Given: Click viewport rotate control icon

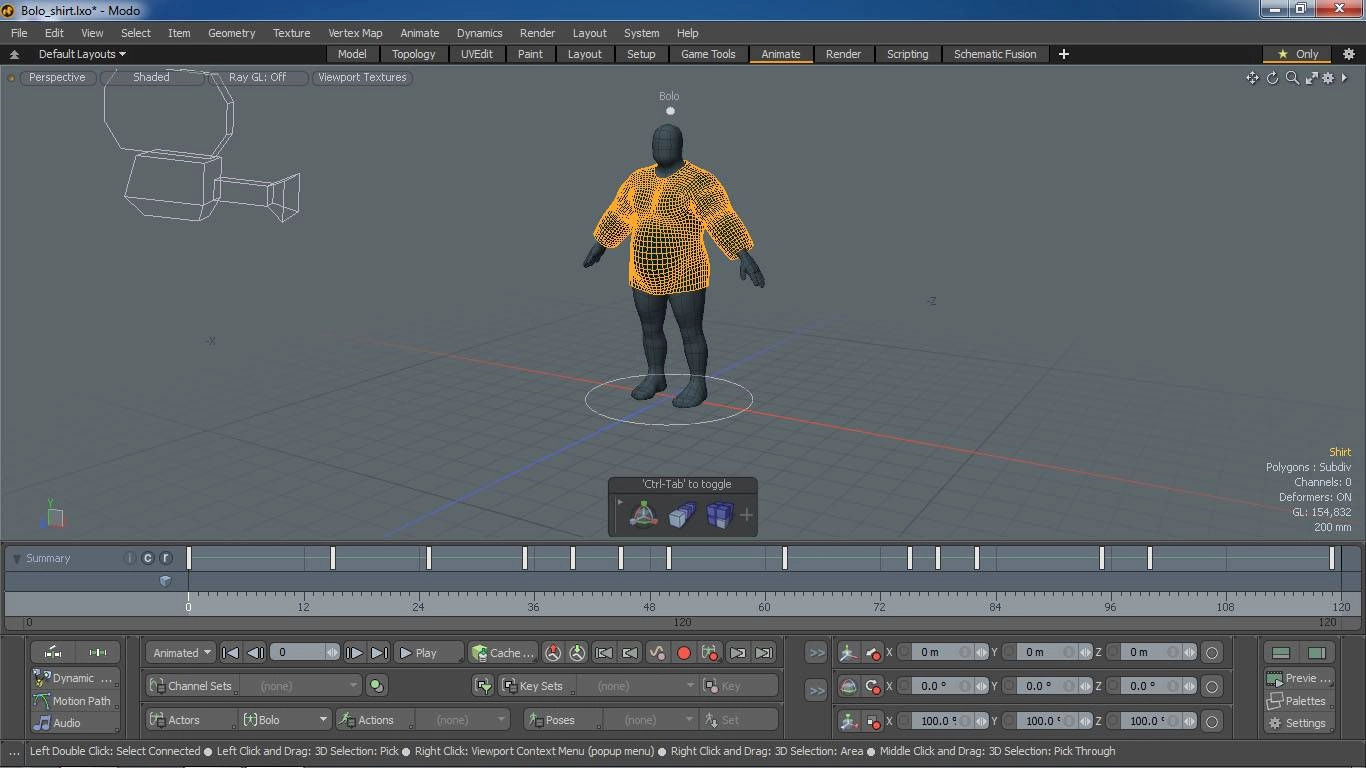Looking at the screenshot, I should click(x=1272, y=77).
